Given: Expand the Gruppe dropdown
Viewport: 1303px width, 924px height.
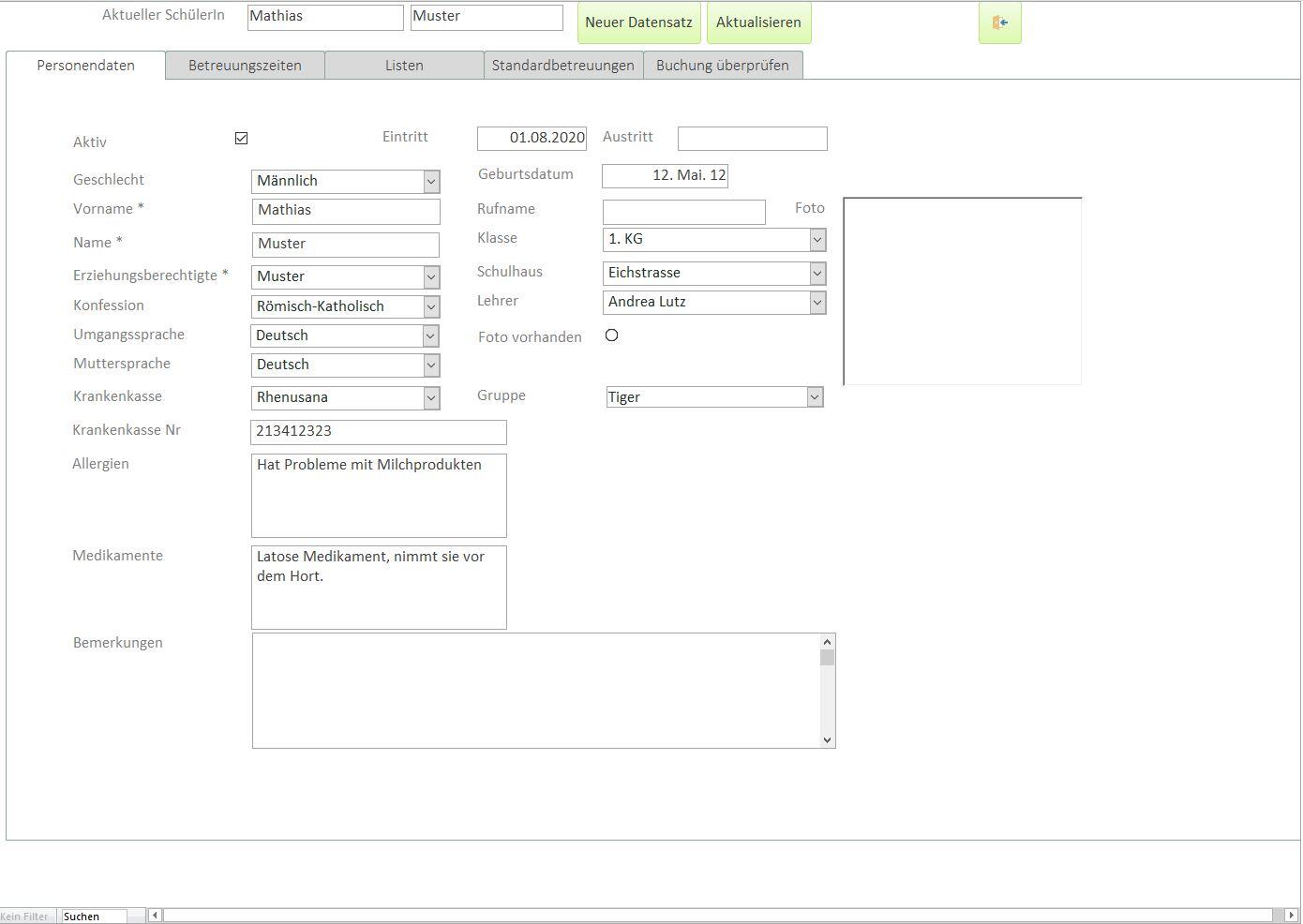Looking at the screenshot, I should pyautogui.click(x=815, y=397).
